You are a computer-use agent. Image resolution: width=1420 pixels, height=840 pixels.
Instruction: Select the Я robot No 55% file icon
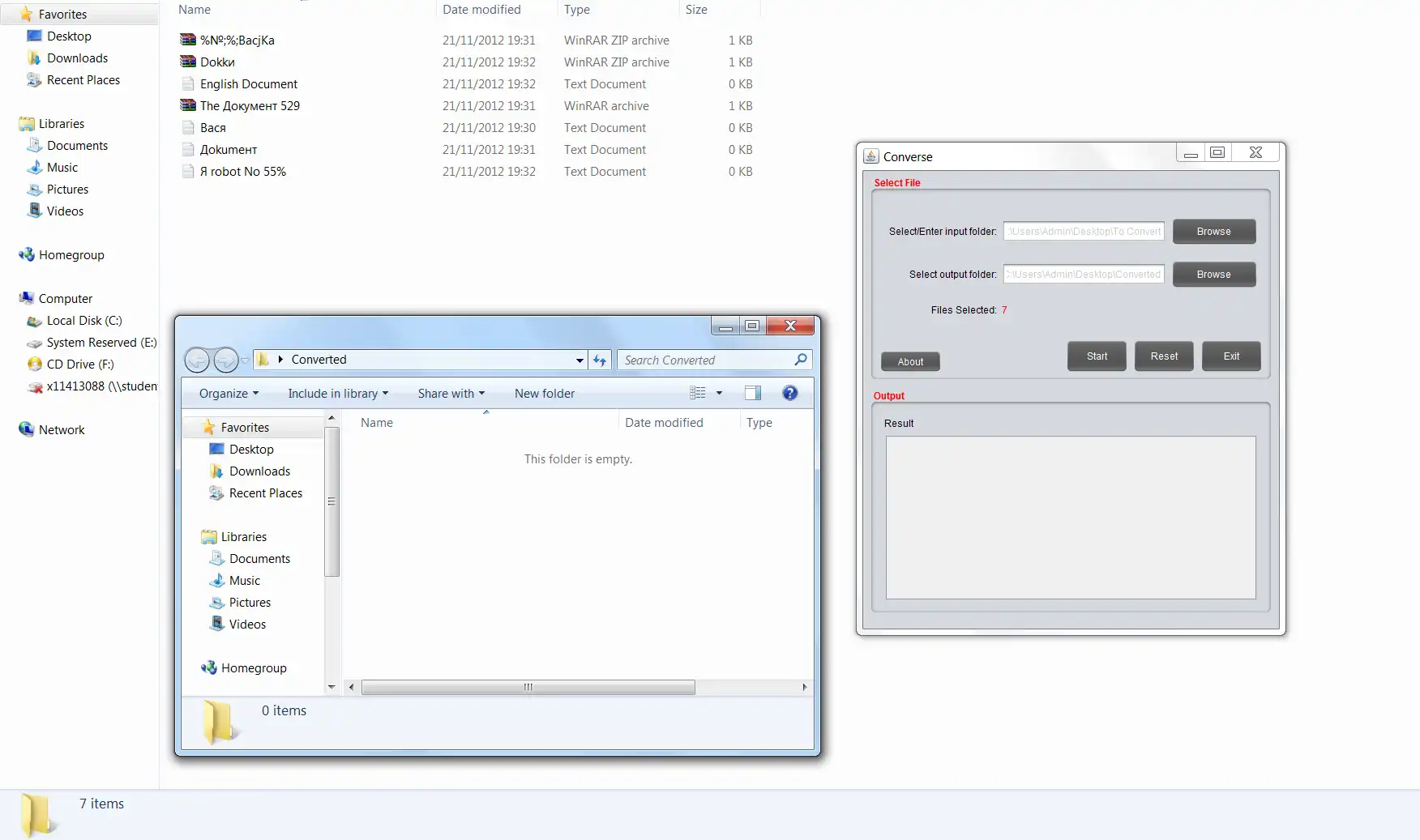point(188,171)
